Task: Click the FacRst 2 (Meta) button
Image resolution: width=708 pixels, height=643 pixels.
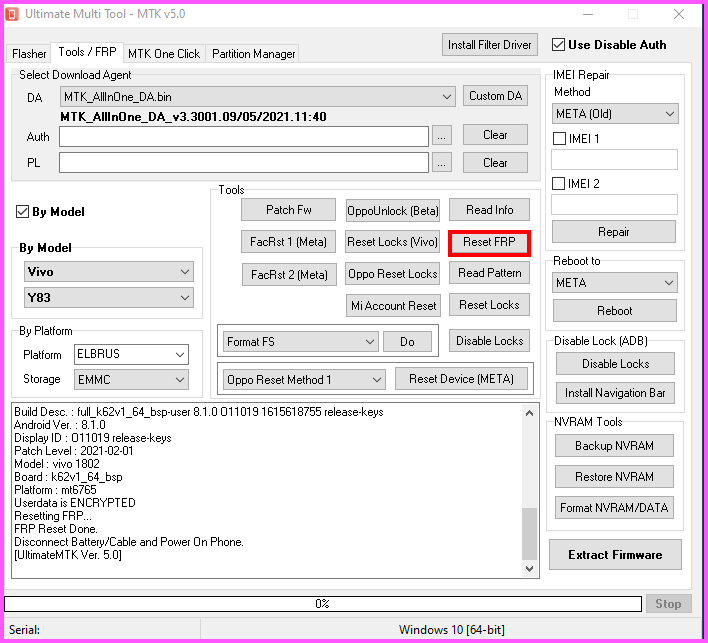Action: tap(289, 275)
